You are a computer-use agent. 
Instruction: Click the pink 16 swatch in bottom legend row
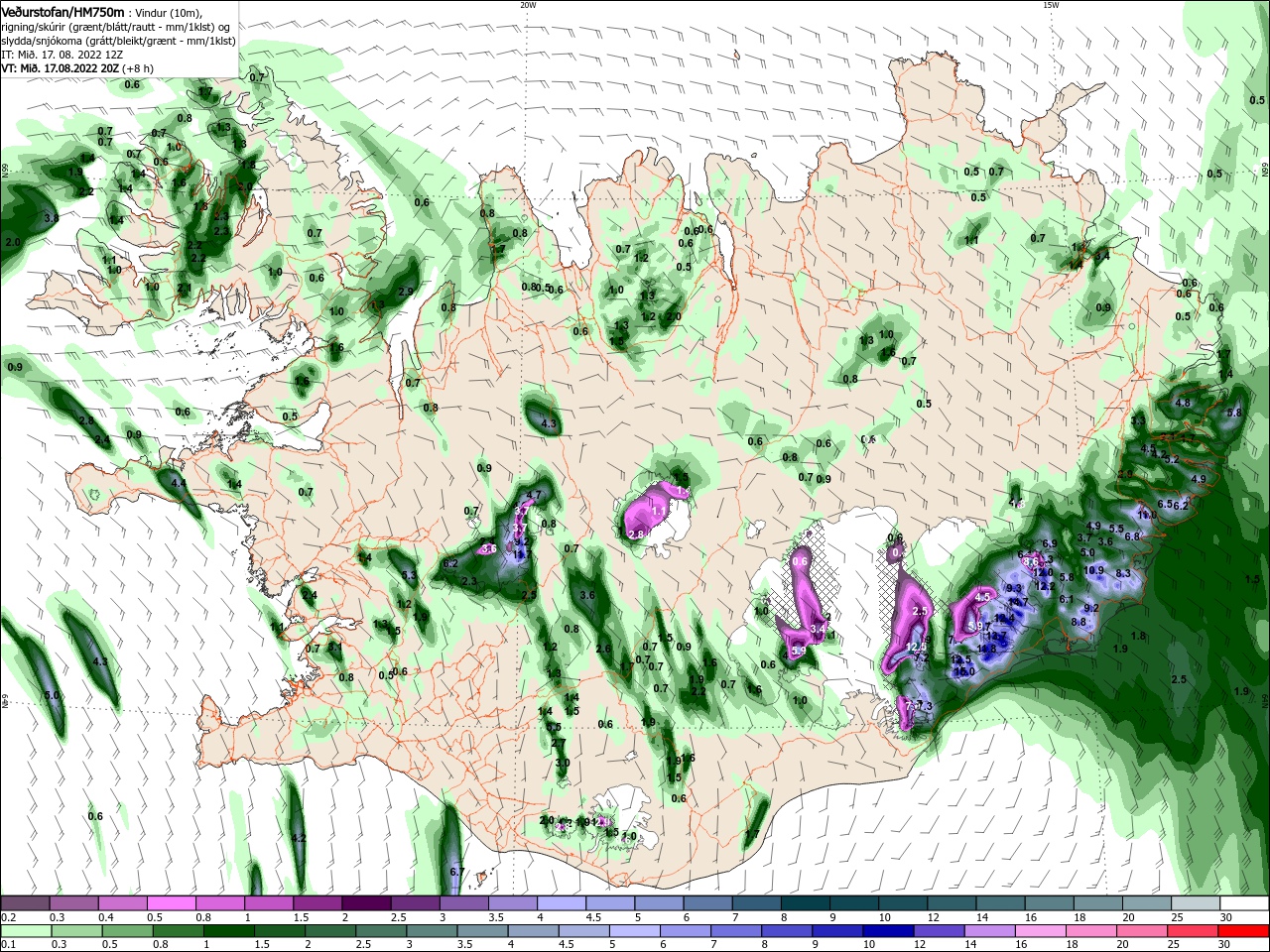(1042, 931)
